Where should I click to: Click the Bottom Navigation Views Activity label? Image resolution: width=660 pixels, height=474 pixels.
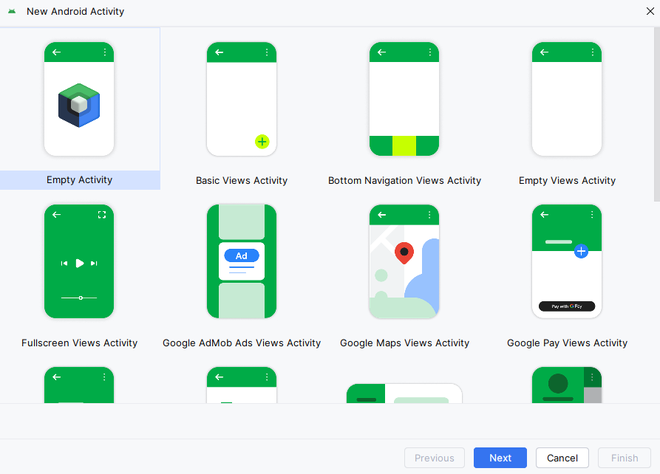point(405,181)
